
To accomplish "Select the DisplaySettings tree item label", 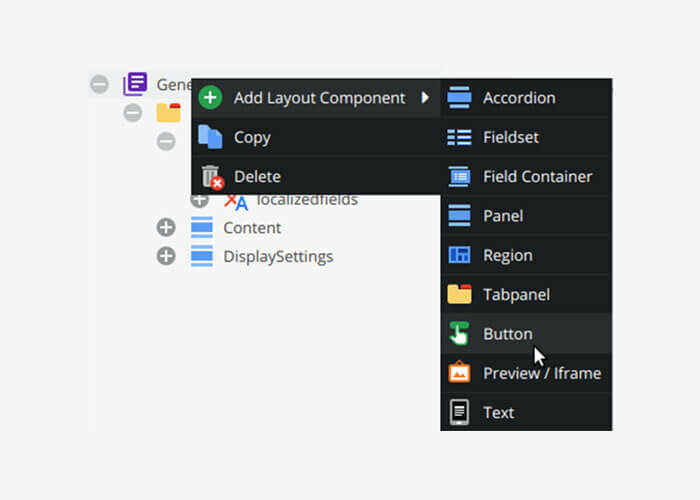I will coord(278,257).
